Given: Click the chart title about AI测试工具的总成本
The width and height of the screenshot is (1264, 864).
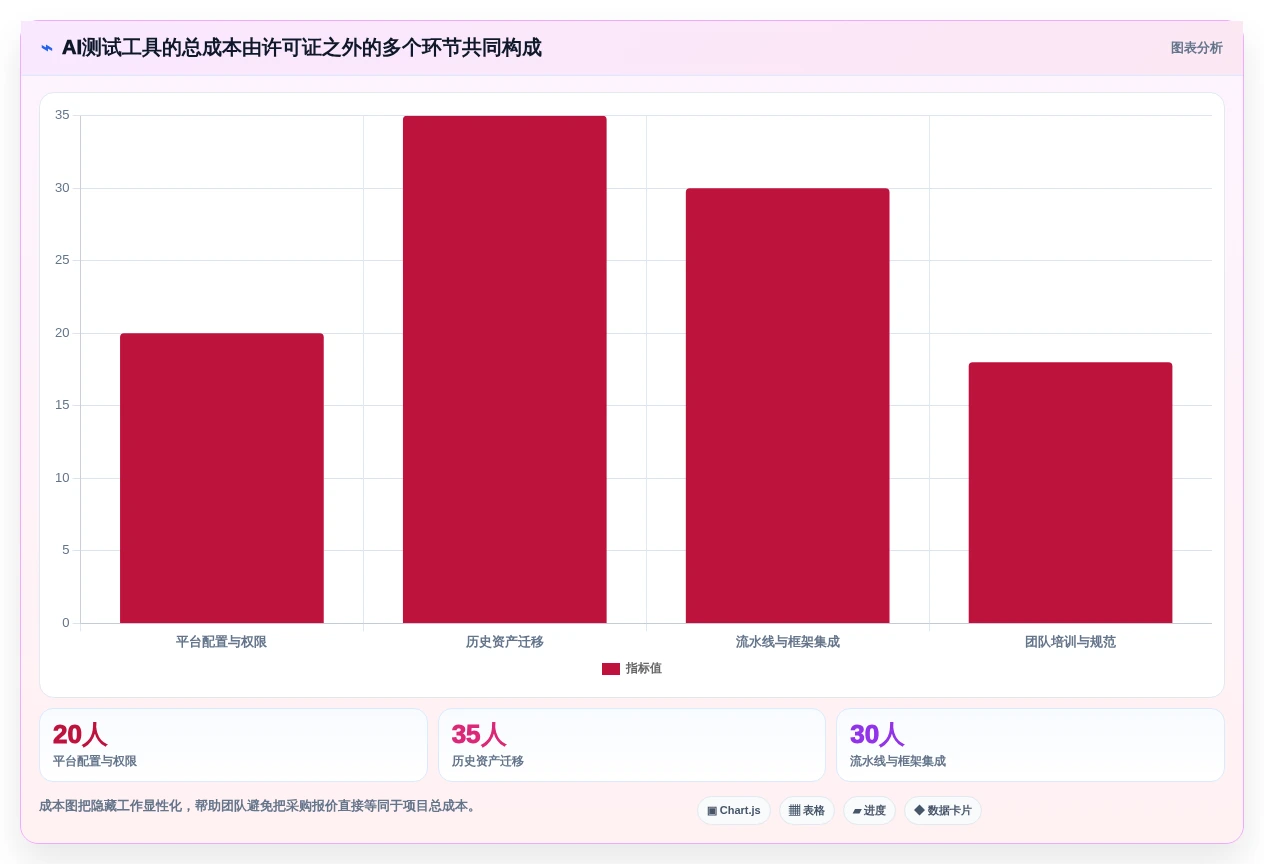Looking at the screenshot, I should click(x=301, y=48).
